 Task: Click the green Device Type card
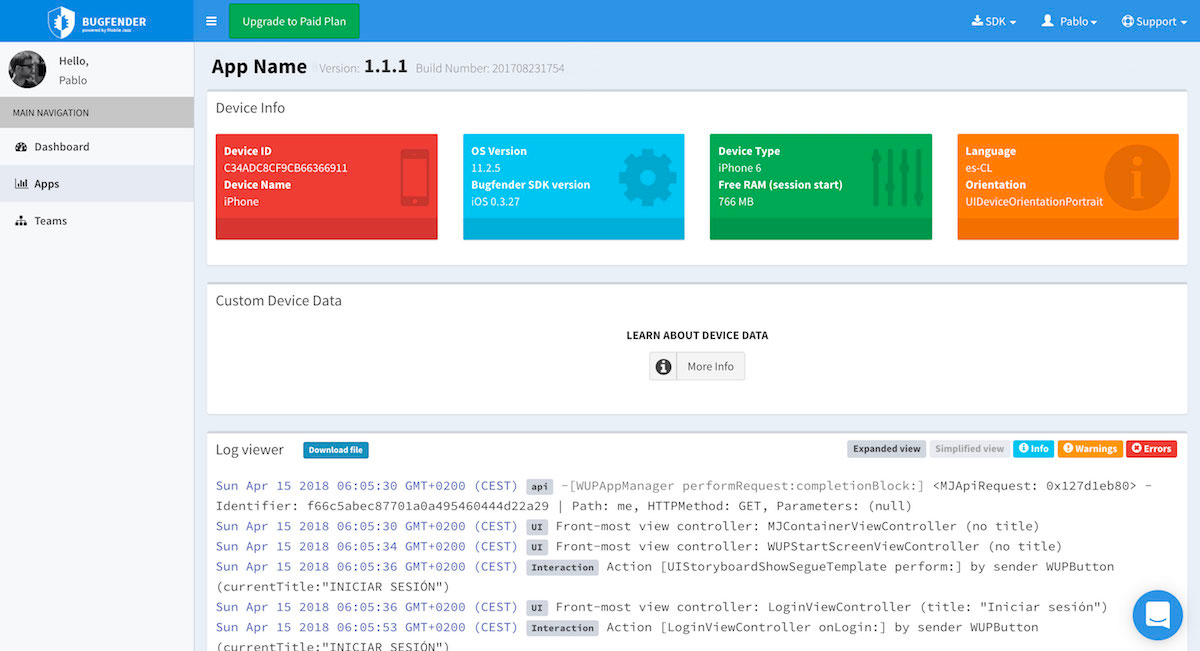pos(821,187)
